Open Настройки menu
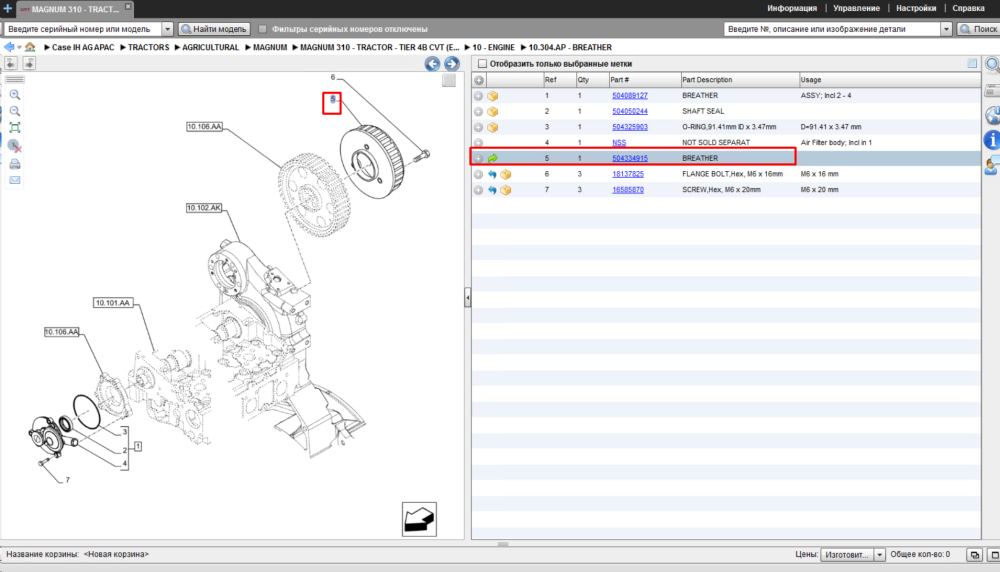Viewport: 1000px width, 572px height. coord(916,8)
